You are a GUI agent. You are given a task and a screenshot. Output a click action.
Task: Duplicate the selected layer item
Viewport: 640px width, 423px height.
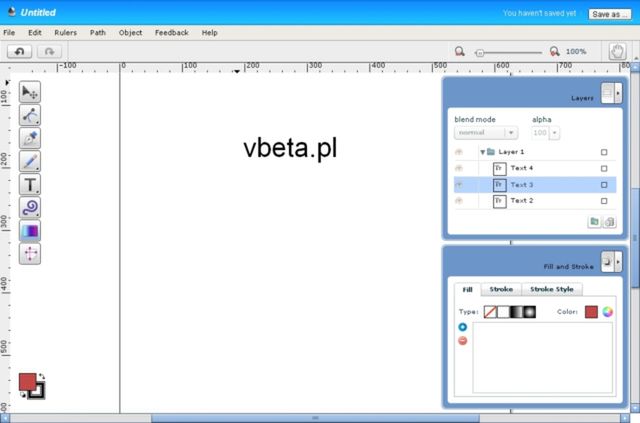[610, 222]
